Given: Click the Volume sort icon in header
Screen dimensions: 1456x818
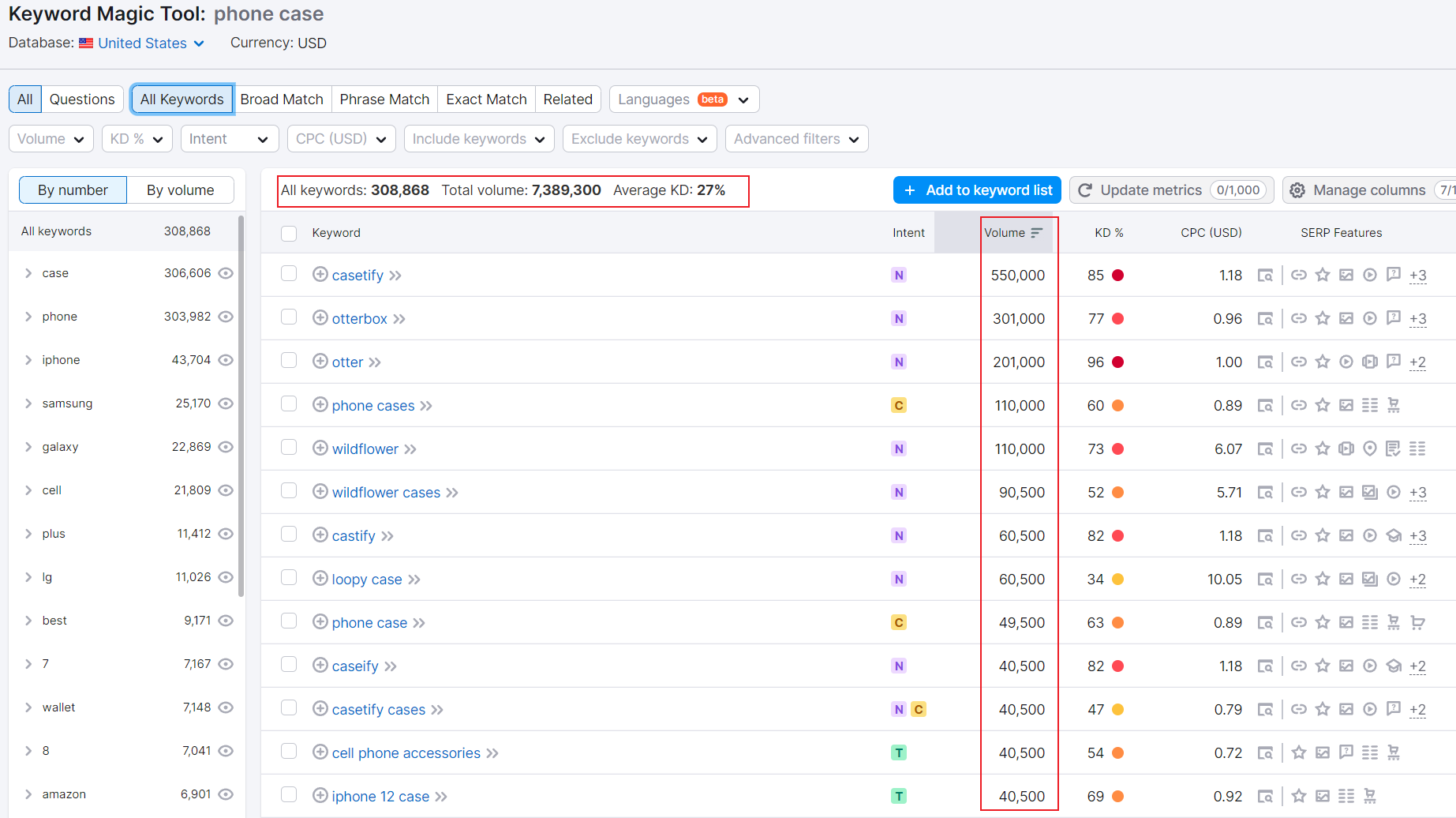Looking at the screenshot, I should tap(1037, 232).
